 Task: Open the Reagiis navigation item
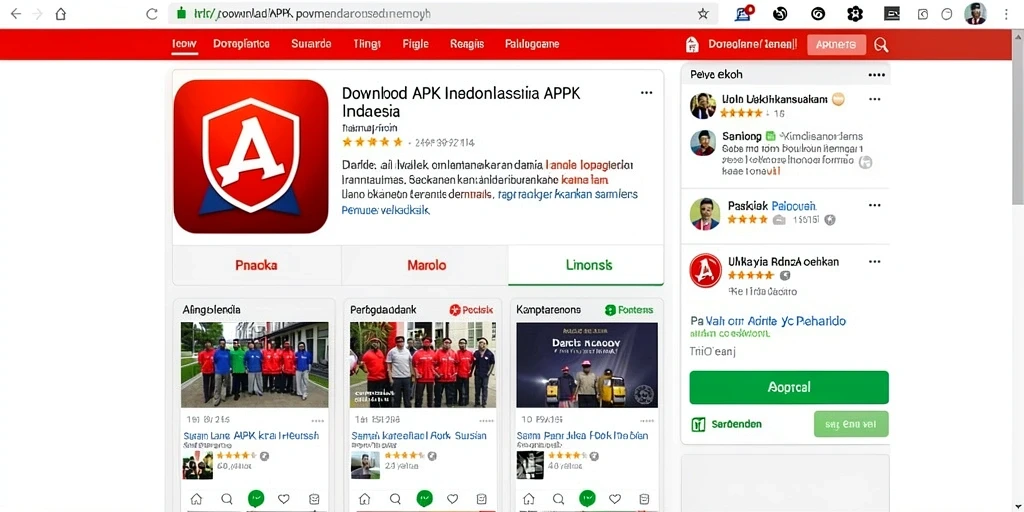(x=467, y=44)
